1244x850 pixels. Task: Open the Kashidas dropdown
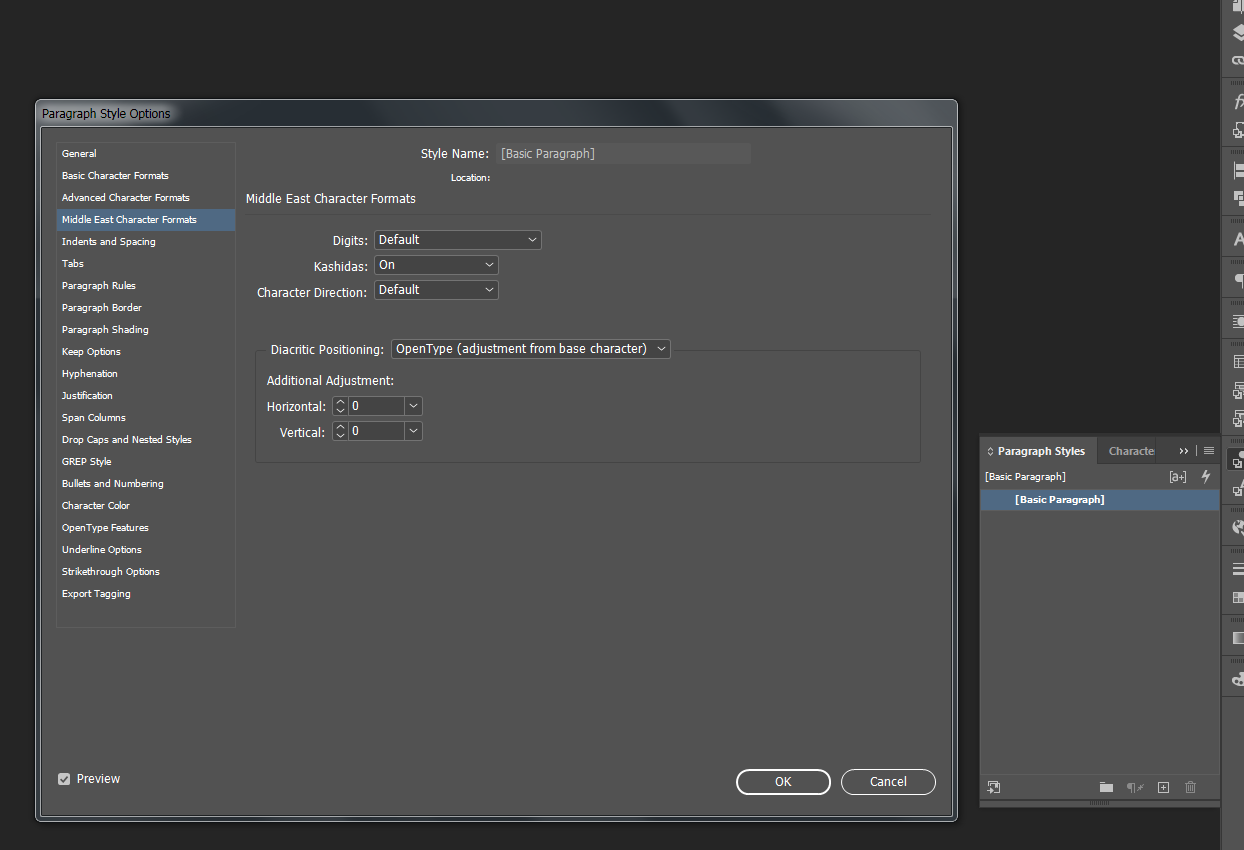436,265
